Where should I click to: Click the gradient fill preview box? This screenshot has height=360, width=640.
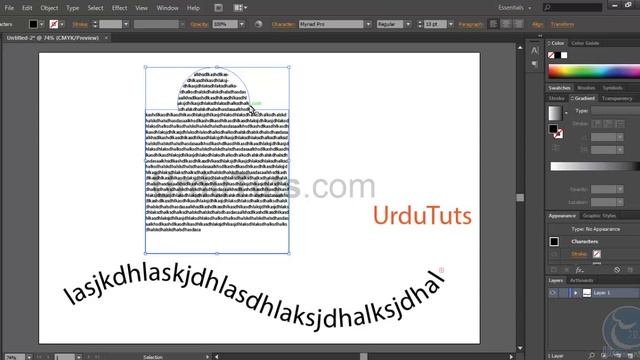(555, 113)
